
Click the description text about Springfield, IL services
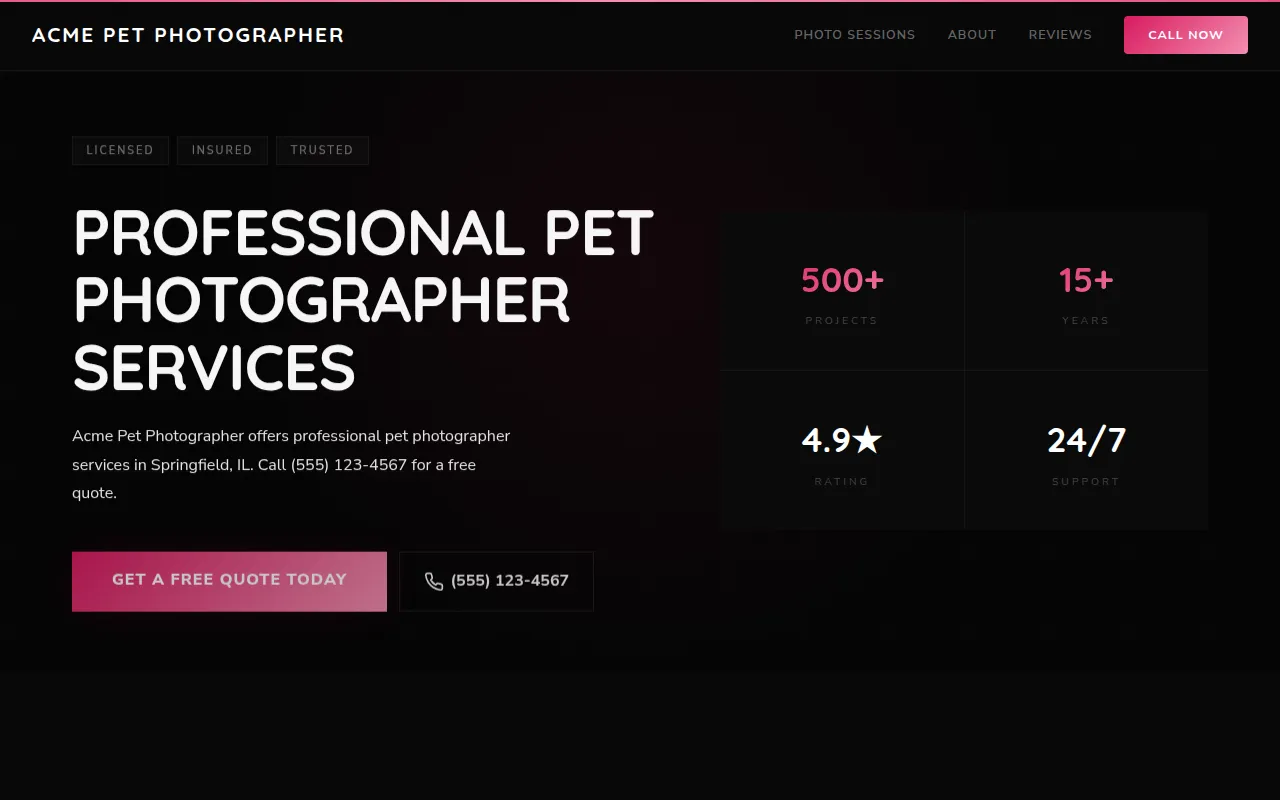(x=290, y=464)
